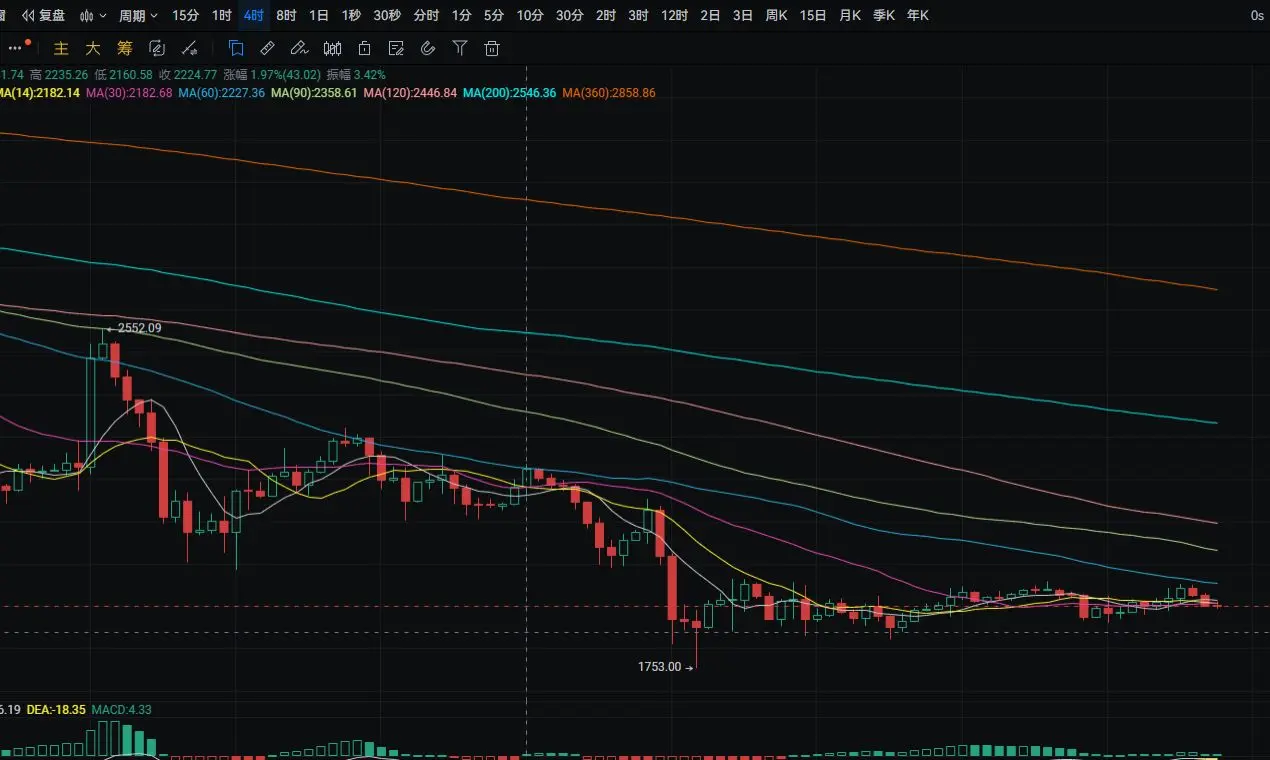Viewport: 1270px width, 760px height.
Task: Click the MA(14):2182.14 indicator label
Action: 40,93
